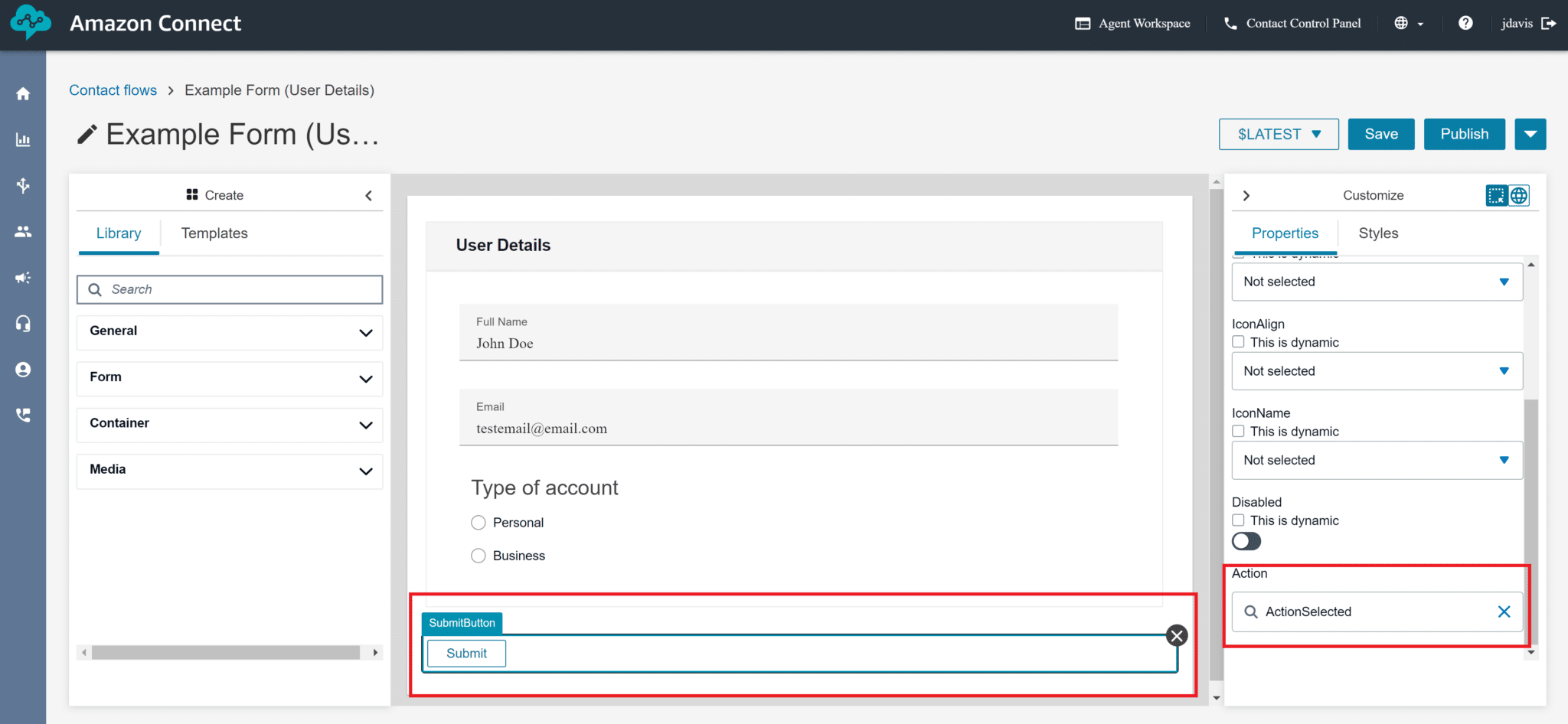Screen dimensions: 1568x724
Task: Open the Contact flows breadcrumb link
Action: coord(113,90)
